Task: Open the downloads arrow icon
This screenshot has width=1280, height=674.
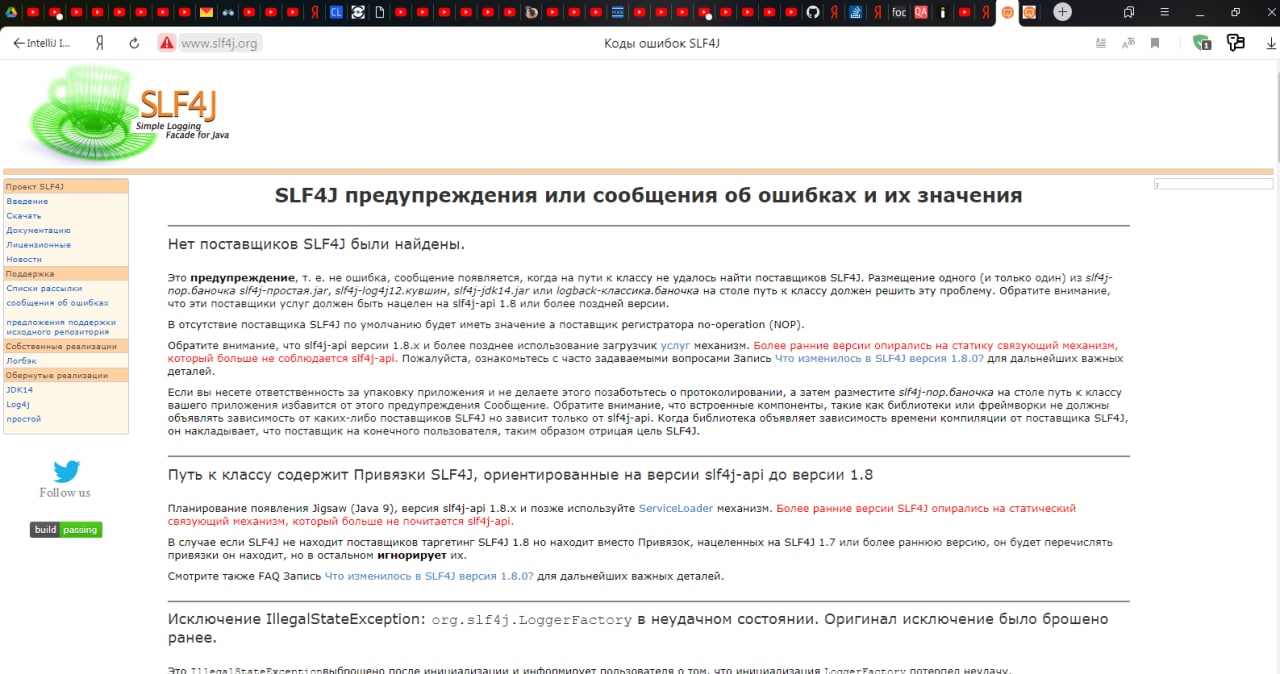Action: pos(1269,43)
